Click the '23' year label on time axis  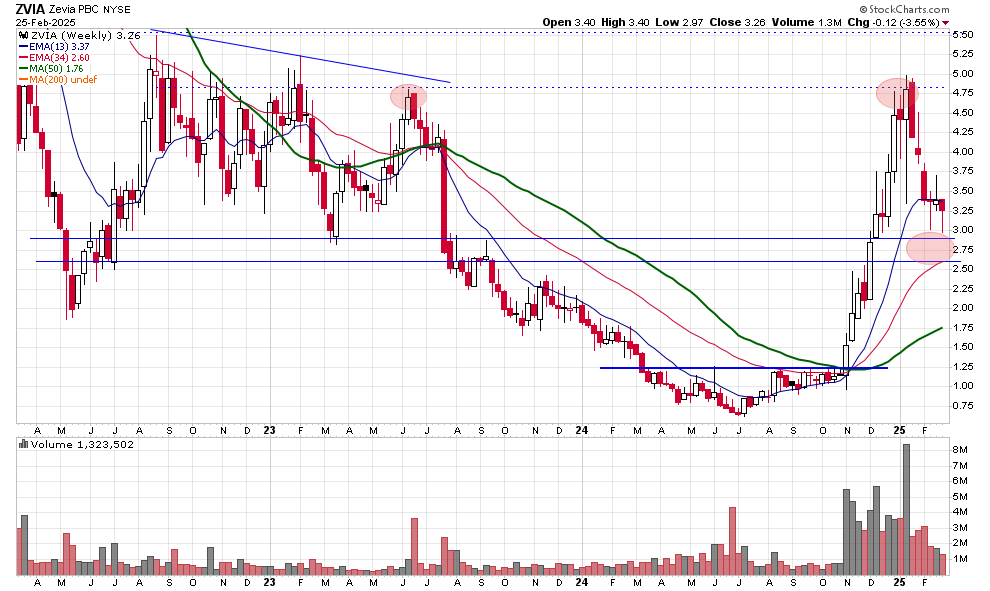(269, 427)
